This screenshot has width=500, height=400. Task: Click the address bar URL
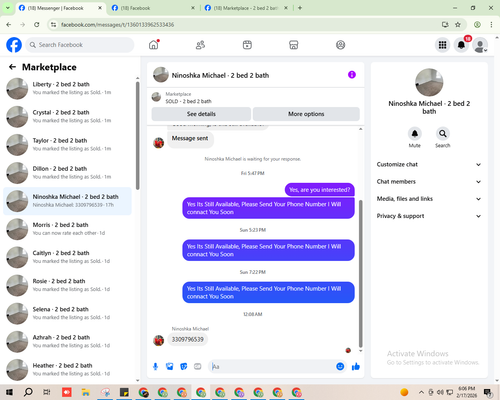[x=117, y=25]
